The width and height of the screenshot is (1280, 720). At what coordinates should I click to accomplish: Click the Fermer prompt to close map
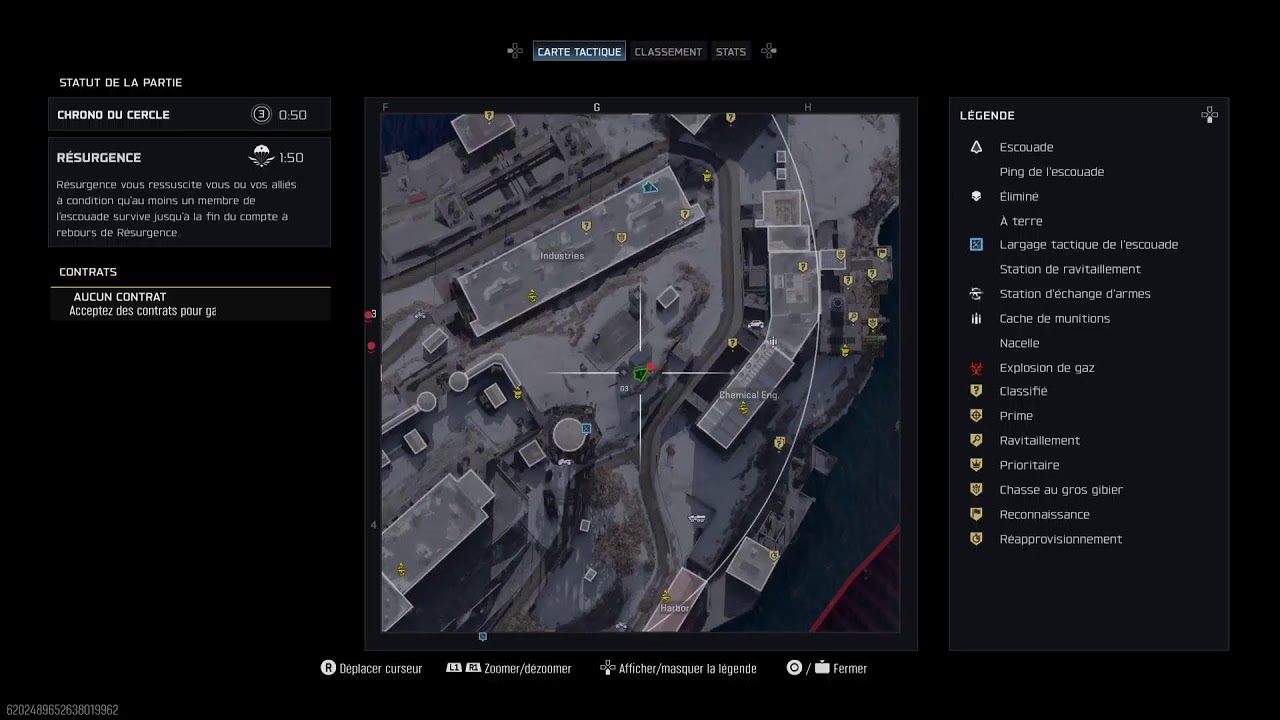point(826,668)
